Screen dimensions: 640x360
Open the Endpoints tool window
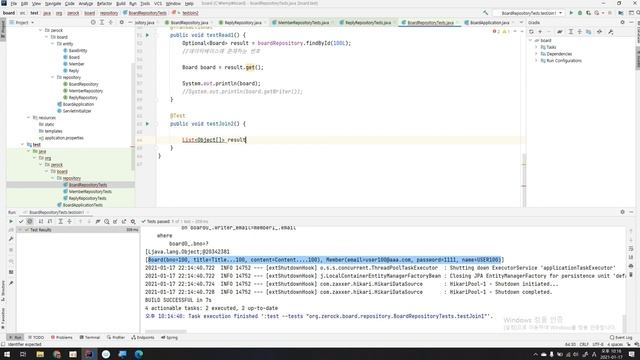[x=143, y=338]
